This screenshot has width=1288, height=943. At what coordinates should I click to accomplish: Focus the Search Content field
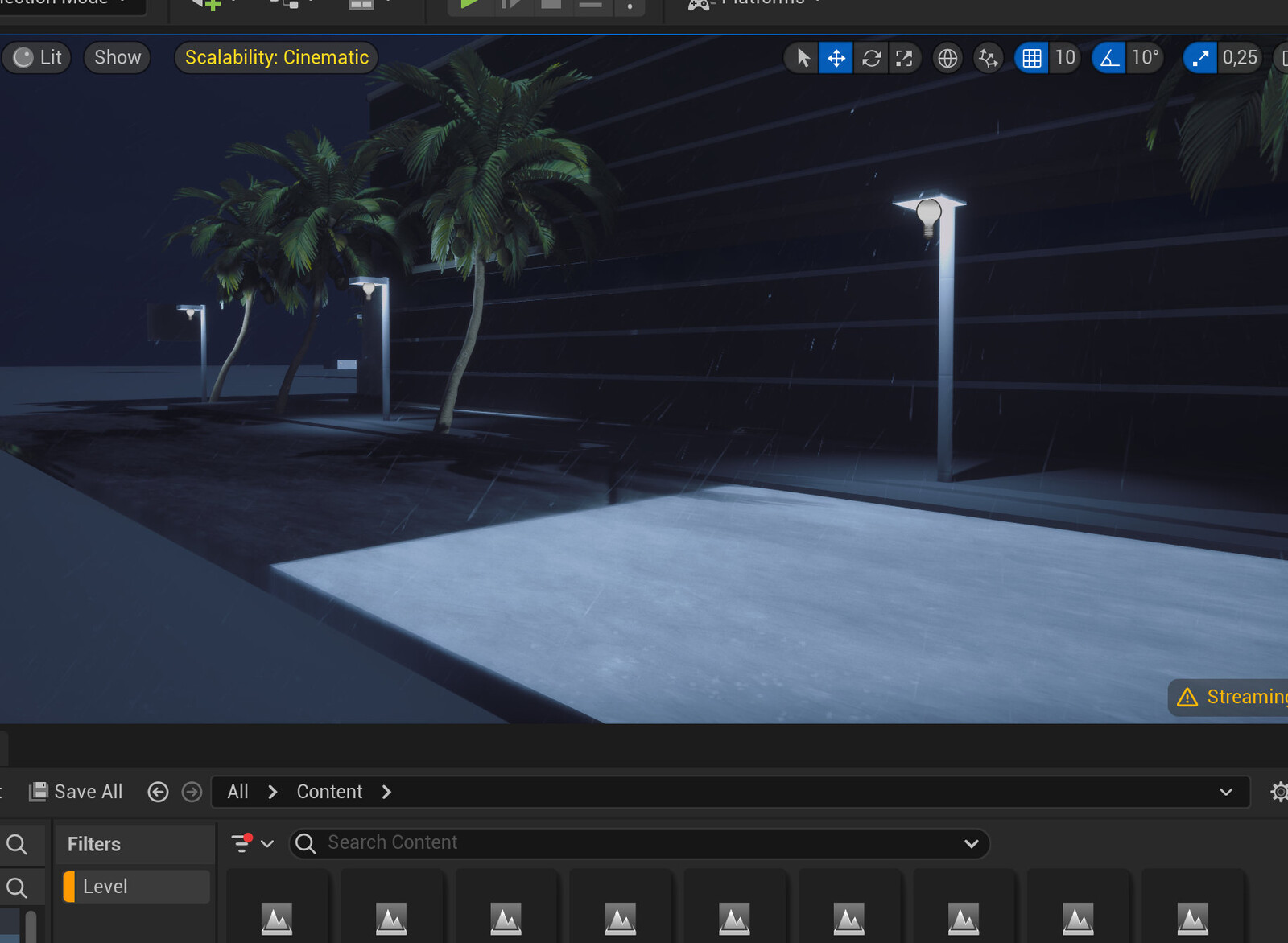coord(640,843)
